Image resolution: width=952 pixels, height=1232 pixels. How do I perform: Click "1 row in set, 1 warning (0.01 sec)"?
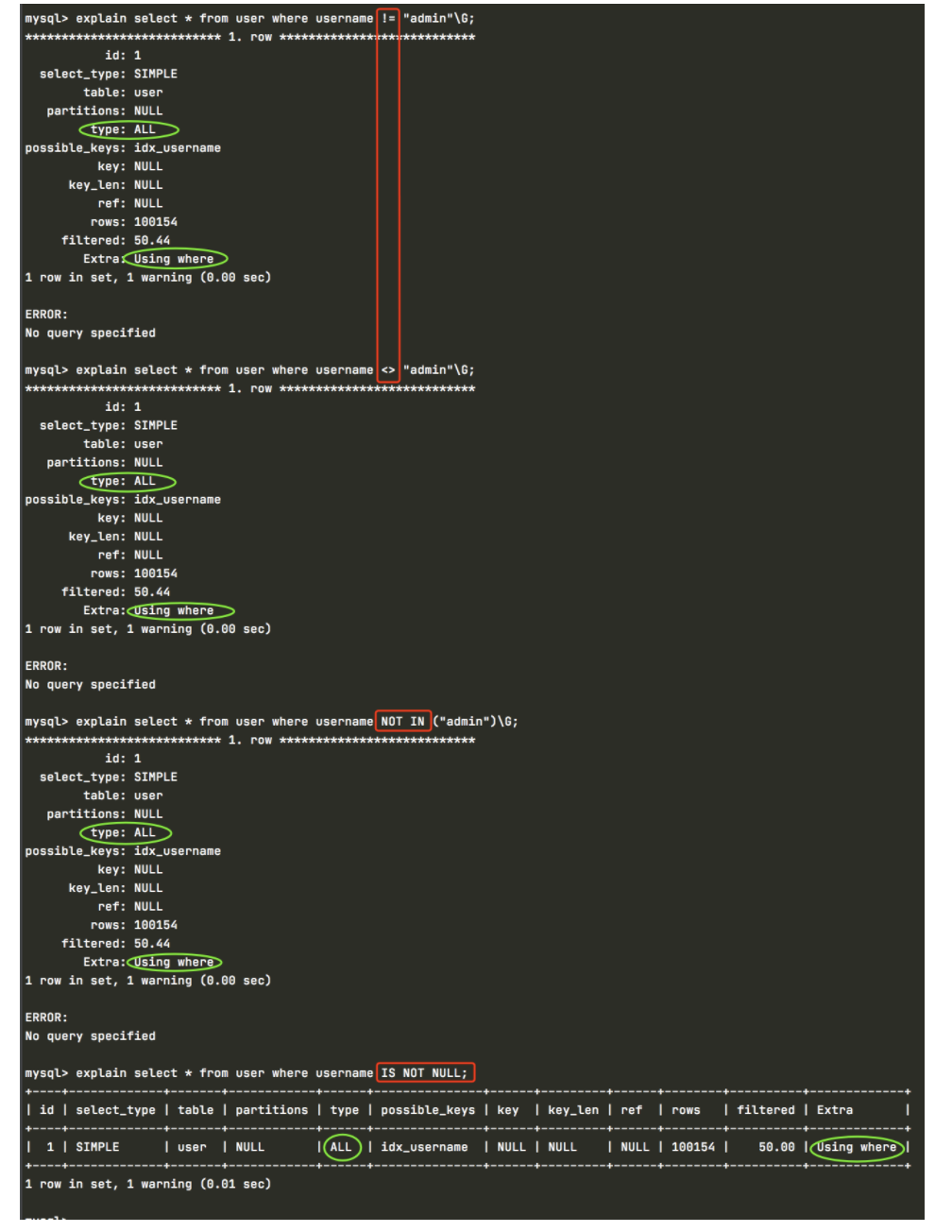pos(147,1184)
